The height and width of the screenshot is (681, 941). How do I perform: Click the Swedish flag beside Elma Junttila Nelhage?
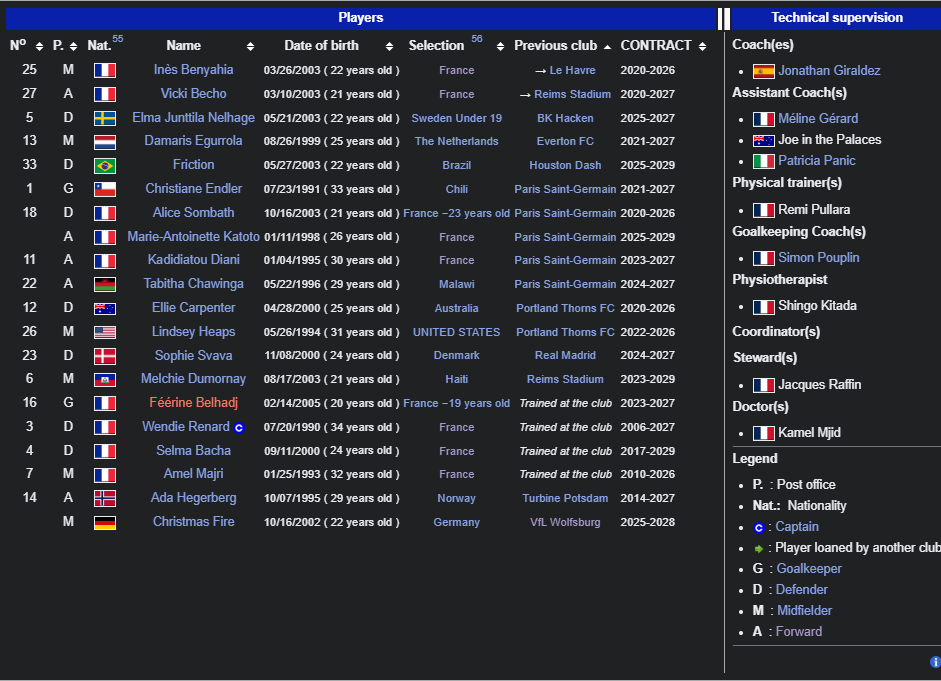[105, 118]
